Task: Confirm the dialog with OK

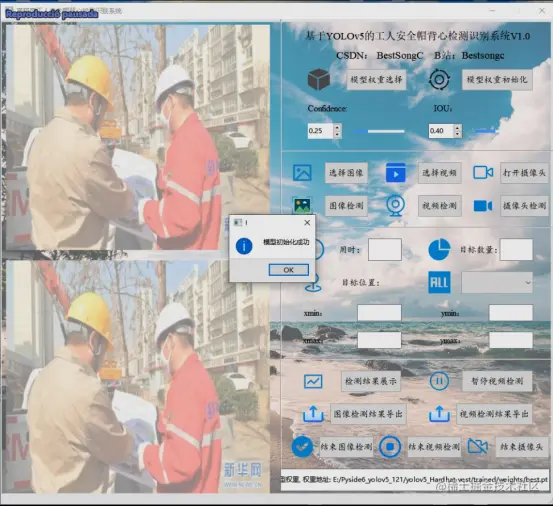Action: [x=289, y=270]
